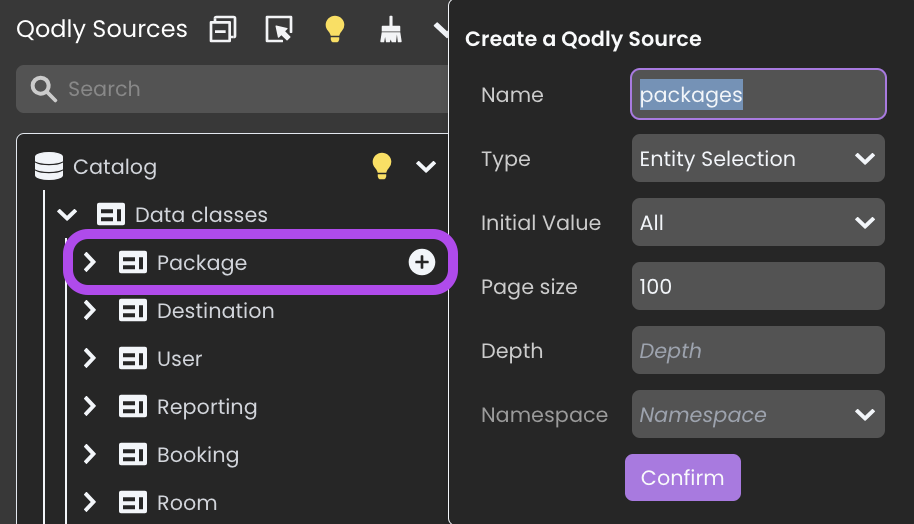The image size is (914, 524).
Task: Select the Booking dataclass item
Action: point(198,455)
